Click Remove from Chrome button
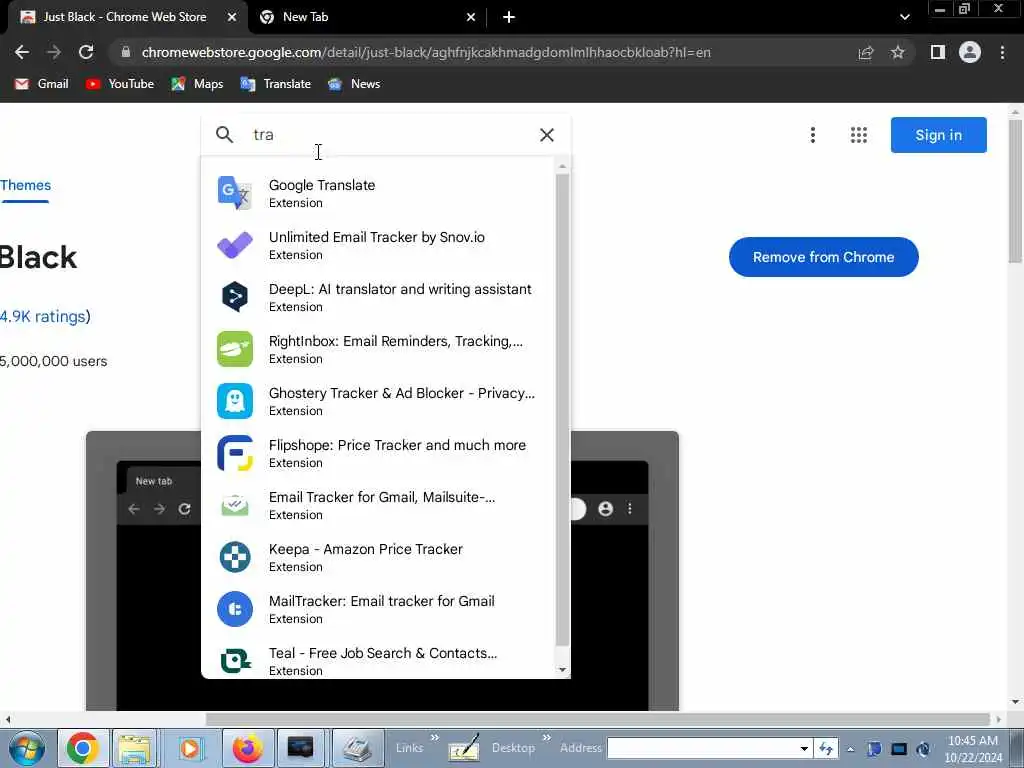 coord(824,257)
